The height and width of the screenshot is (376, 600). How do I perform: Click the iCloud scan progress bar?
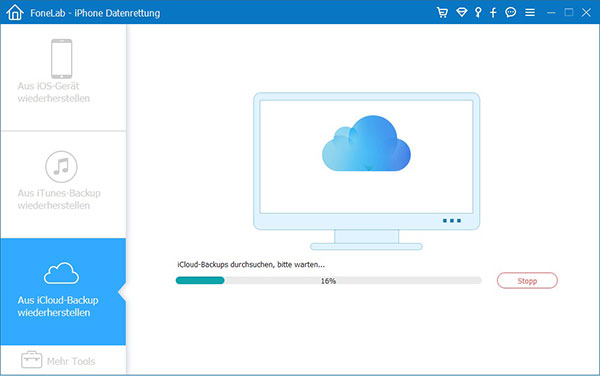(328, 280)
